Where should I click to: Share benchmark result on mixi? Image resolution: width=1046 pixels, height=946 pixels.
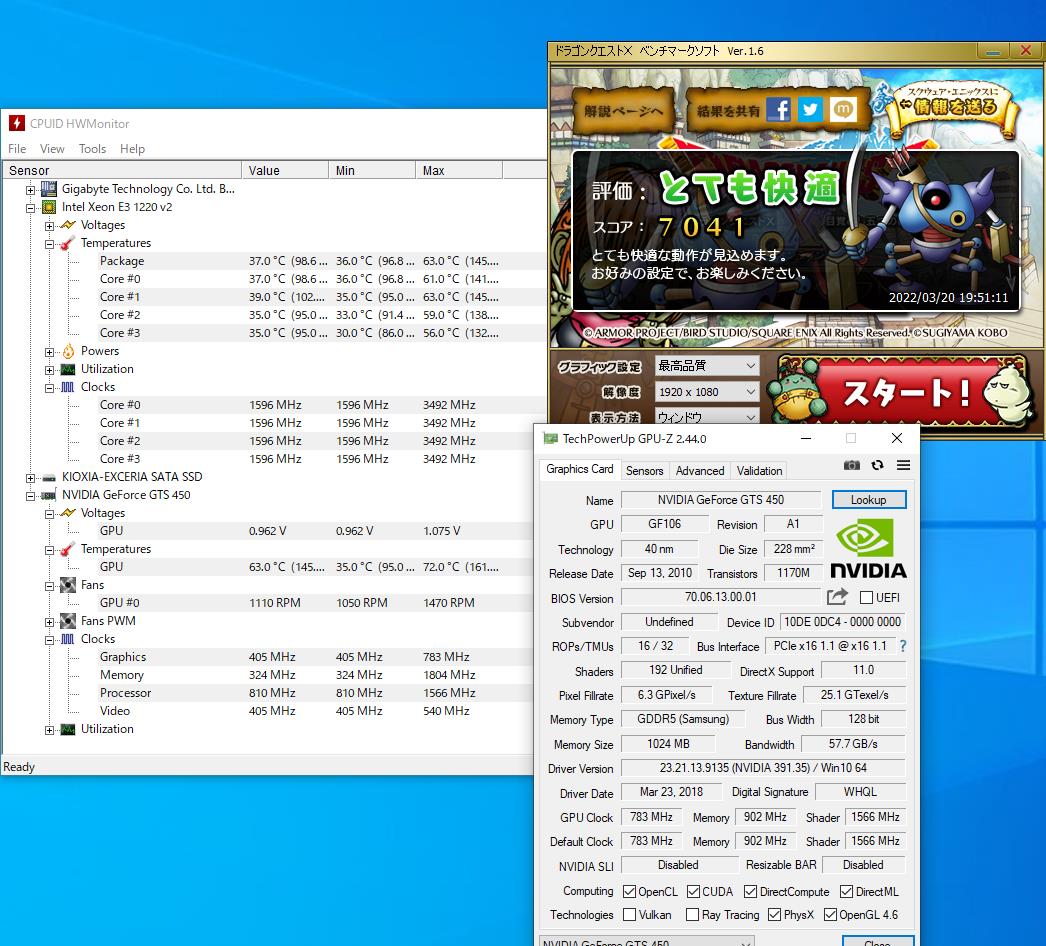(x=843, y=109)
